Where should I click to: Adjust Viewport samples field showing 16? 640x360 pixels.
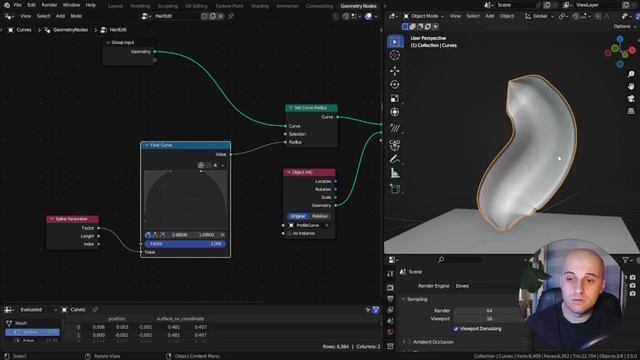489,319
